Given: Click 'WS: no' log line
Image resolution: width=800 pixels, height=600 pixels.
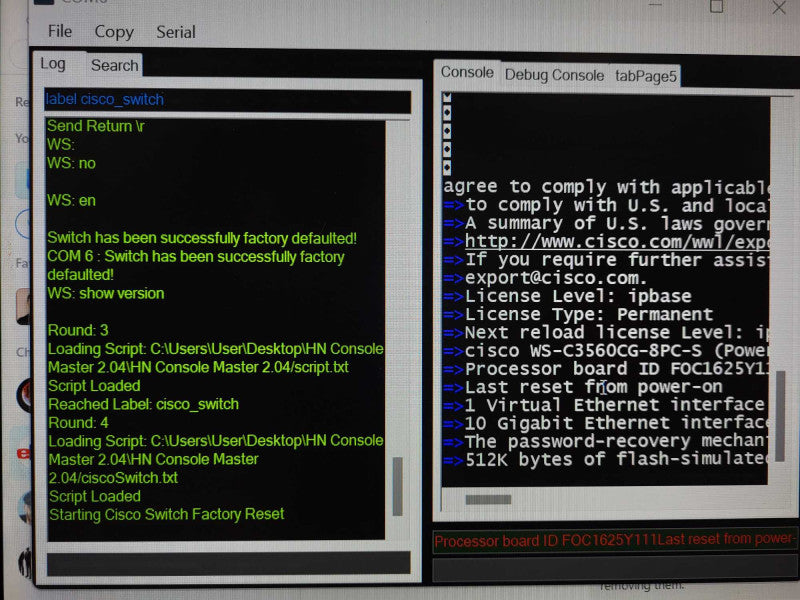Looking at the screenshot, I should [x=71, y=163].
